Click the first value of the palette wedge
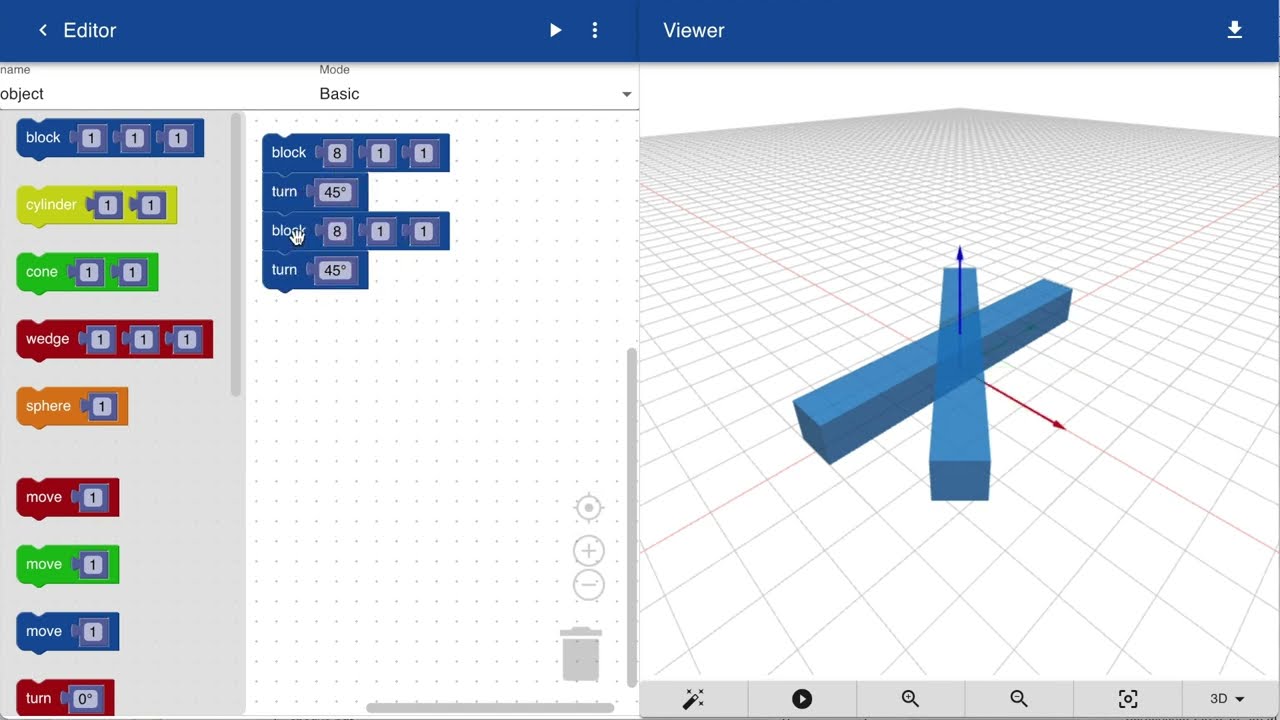The width and height of the screenshot is (1280, 720). [100, 340]
